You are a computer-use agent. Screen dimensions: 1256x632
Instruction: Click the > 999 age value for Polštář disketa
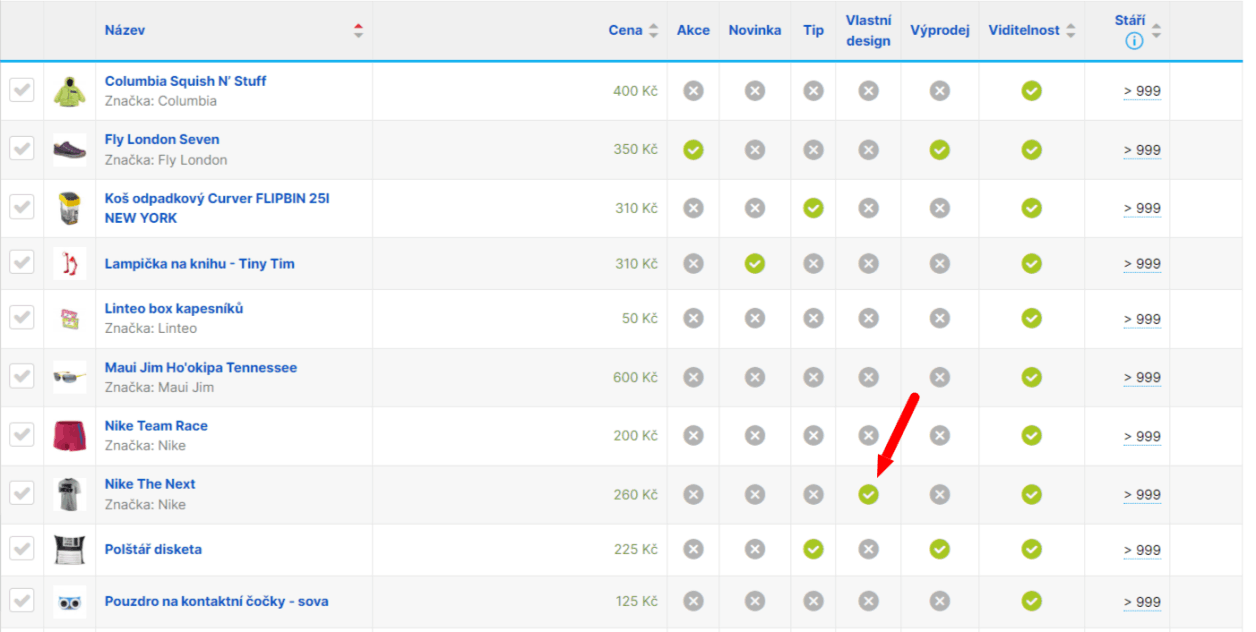1141,550
